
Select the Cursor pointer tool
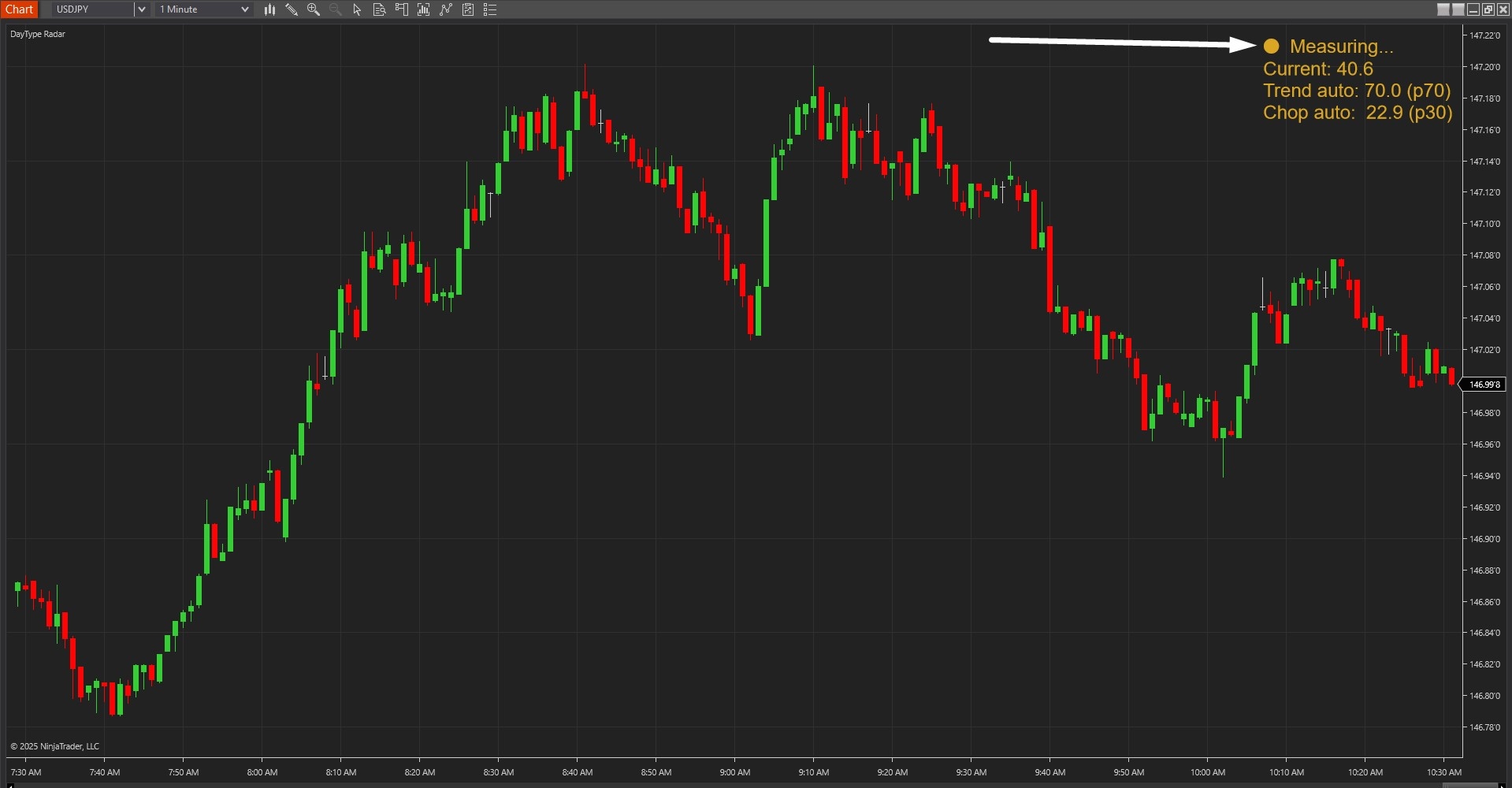click(x=356, y=9)
